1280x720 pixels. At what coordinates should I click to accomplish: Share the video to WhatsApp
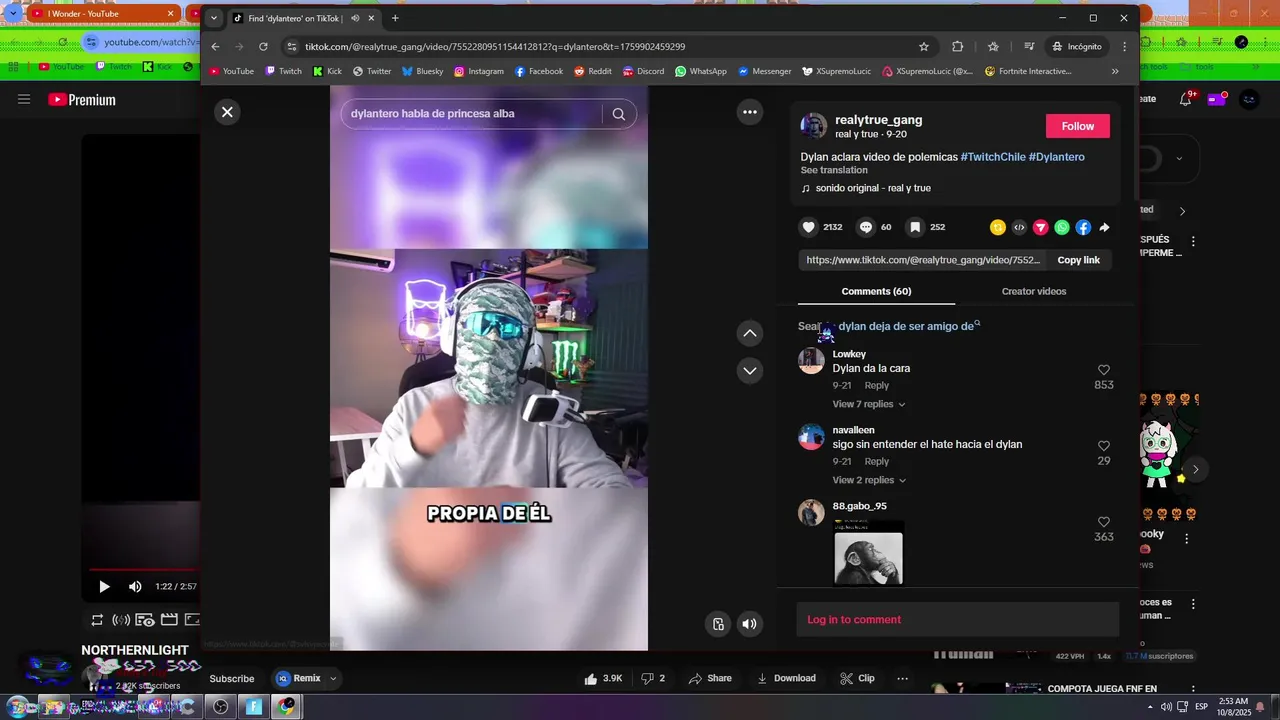click(1062, 228)
